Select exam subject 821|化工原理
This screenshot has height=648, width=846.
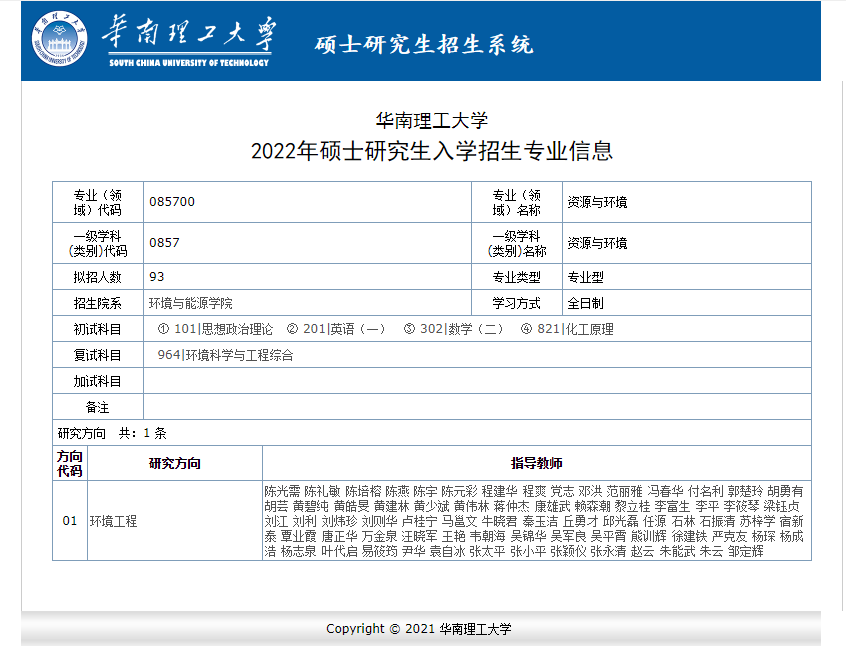point(575,329)
